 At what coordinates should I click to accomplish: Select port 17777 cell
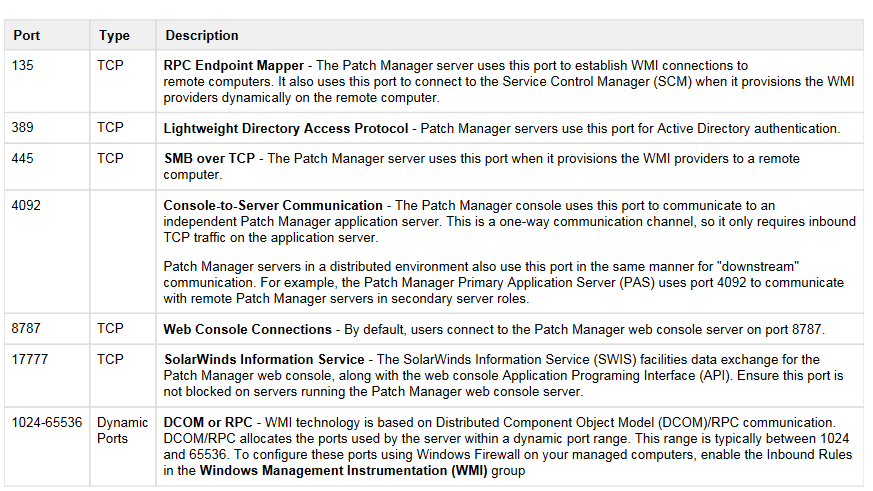click(x=47, y=375)
